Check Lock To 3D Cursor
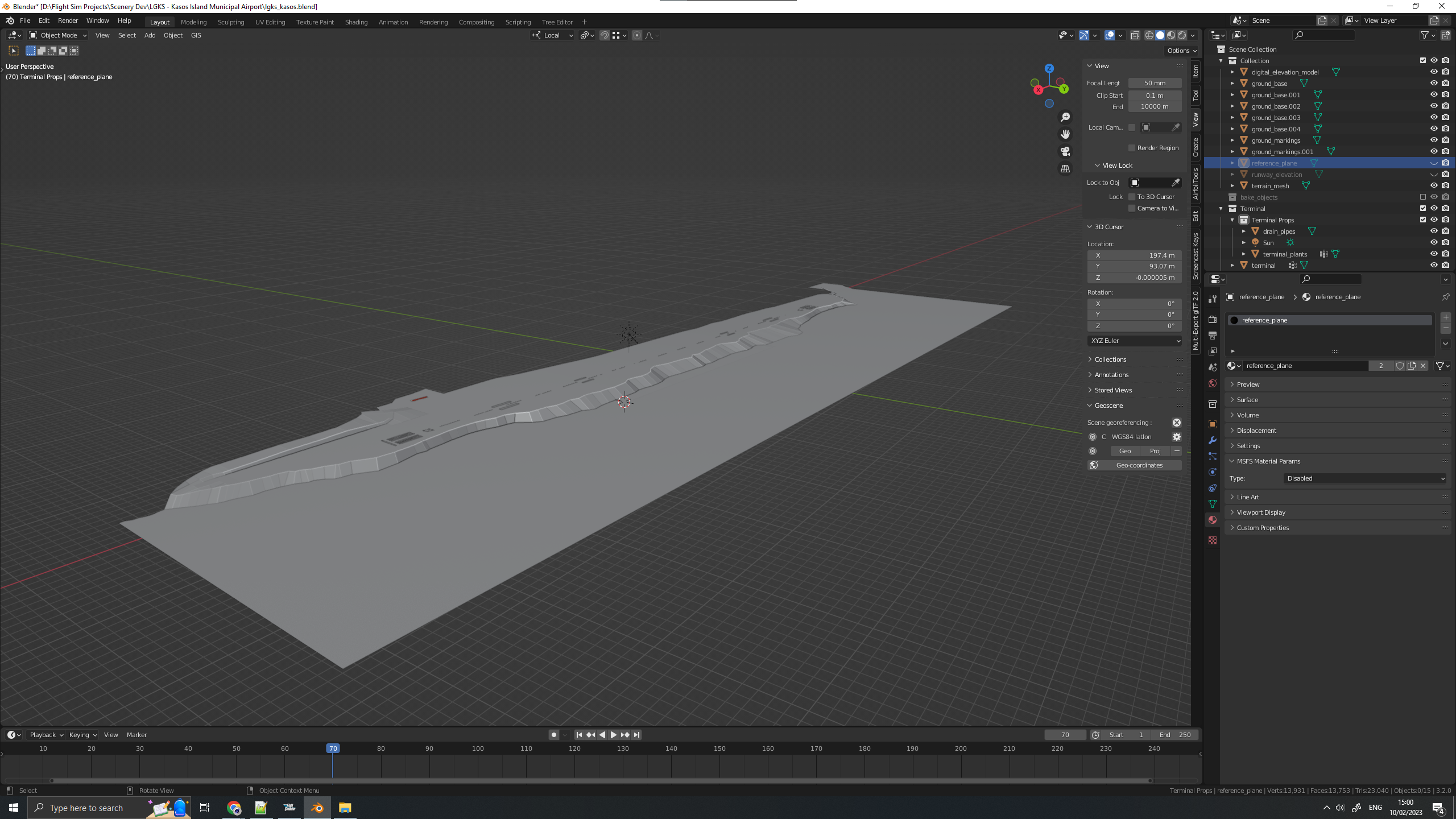Screen dimensions: 1456x819 coord(1132,197)
